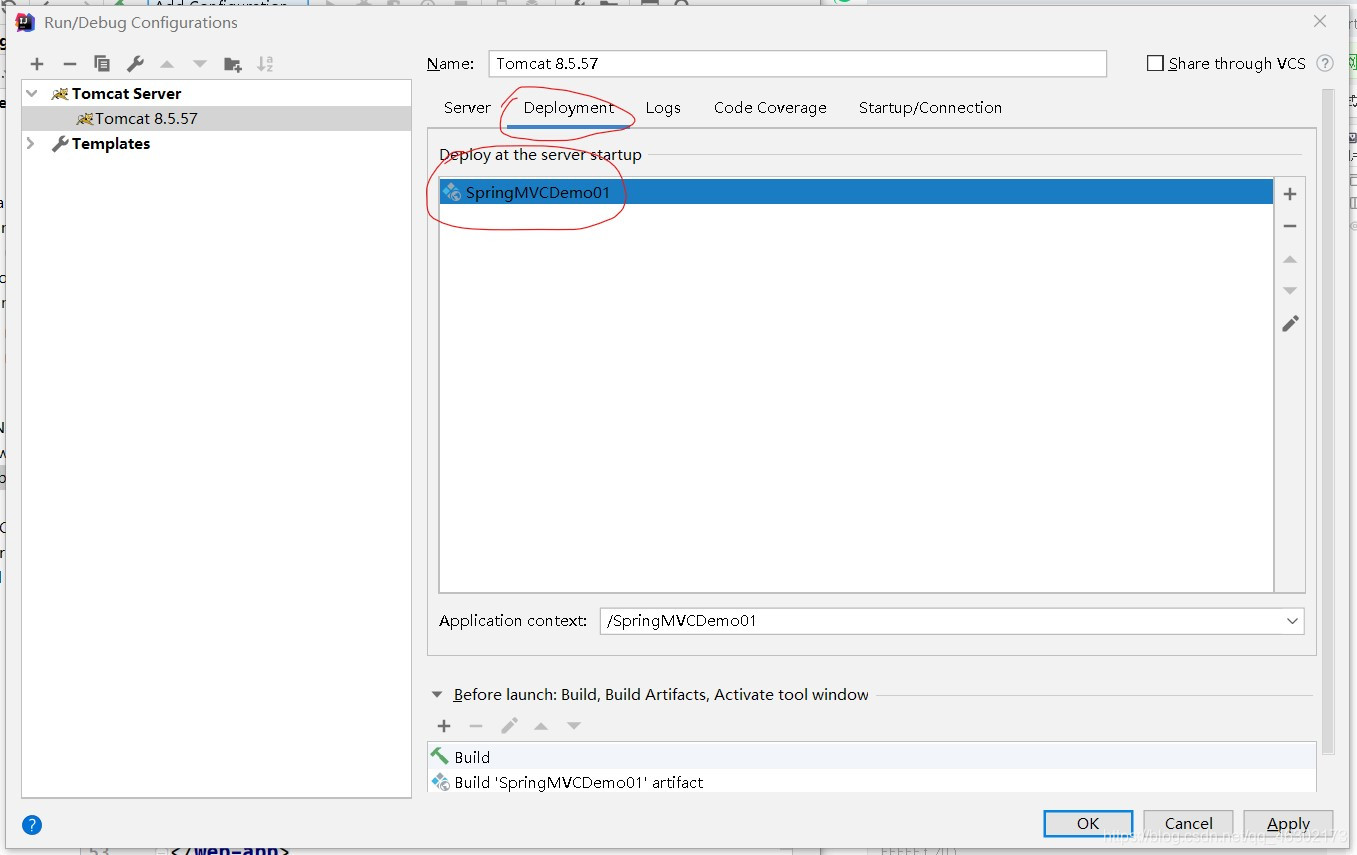
Task: Open the help question mark icon
Action: coord(32,825)
